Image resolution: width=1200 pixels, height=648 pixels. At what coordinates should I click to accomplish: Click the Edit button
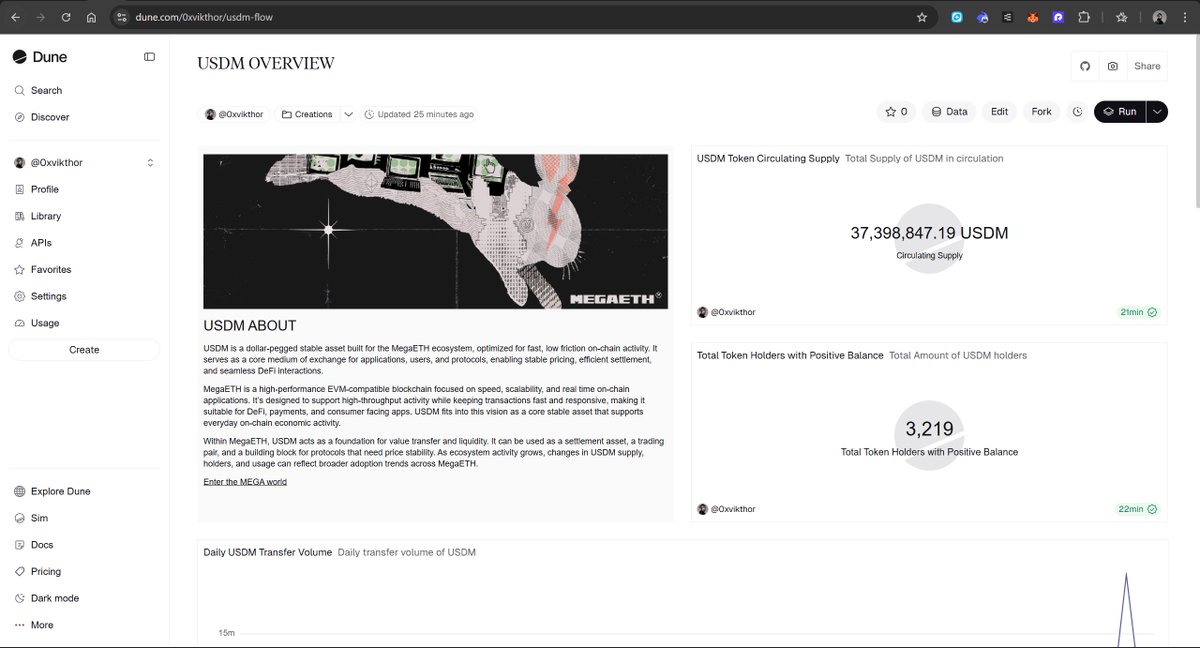tap(999, 112)
